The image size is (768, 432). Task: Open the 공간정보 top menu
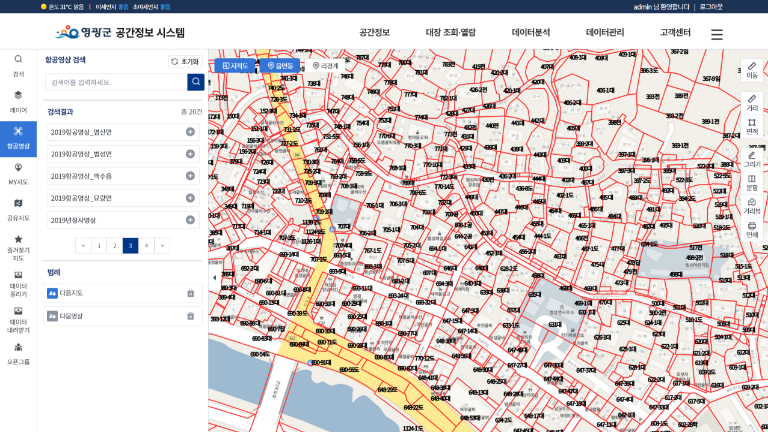pyautogui.click(x=374, y=33)
